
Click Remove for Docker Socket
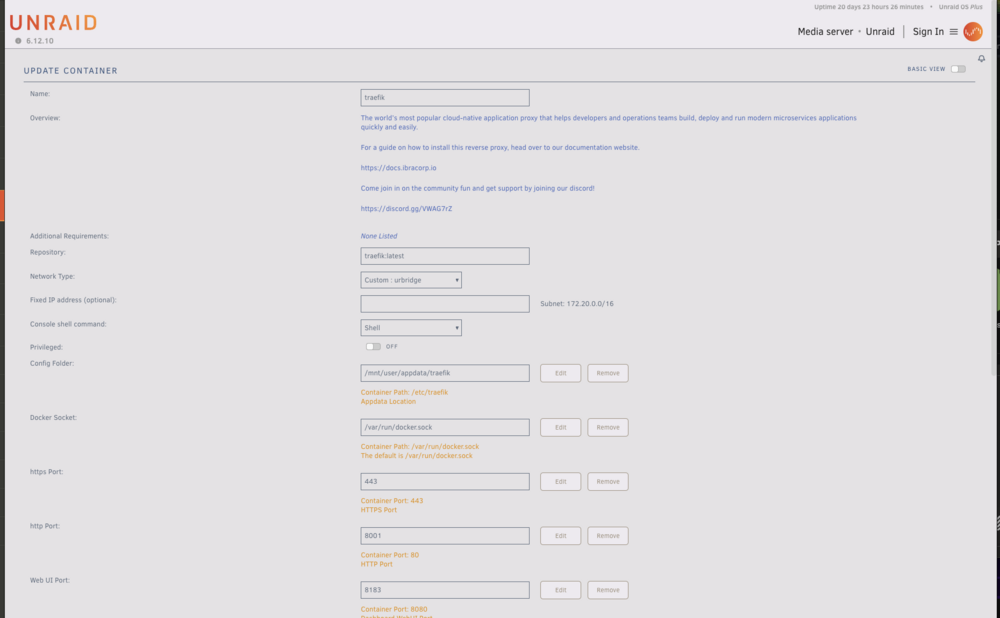click(x=608, y=427)
